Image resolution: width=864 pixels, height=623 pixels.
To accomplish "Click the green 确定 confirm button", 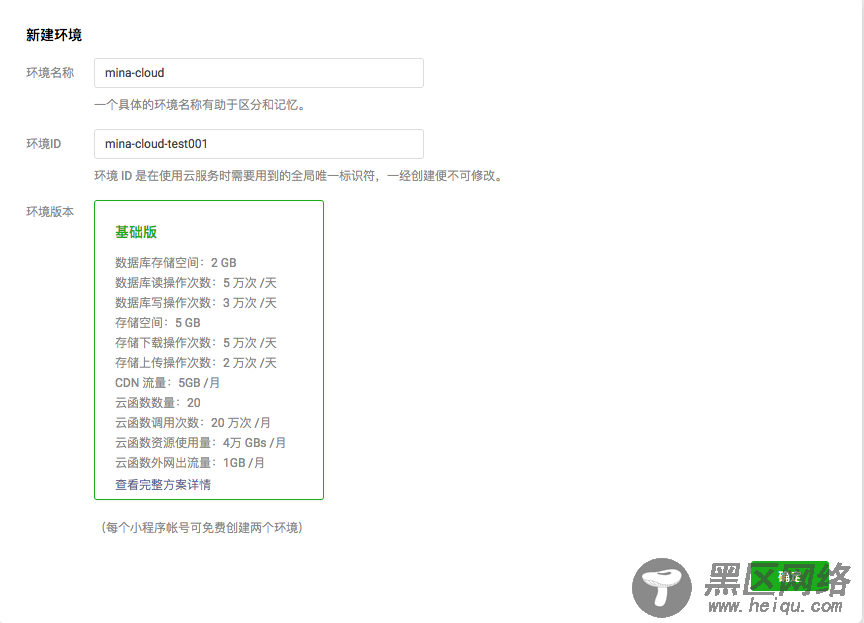I will tap(790, 577).
